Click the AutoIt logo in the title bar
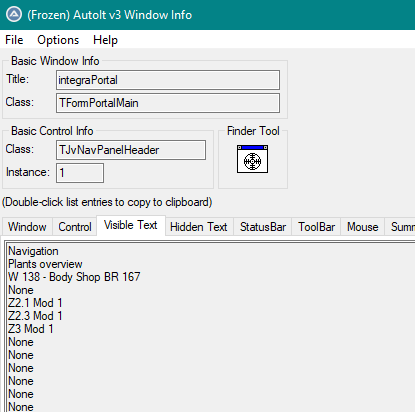Viewport: 415px width, 412px height. (14, 15)
